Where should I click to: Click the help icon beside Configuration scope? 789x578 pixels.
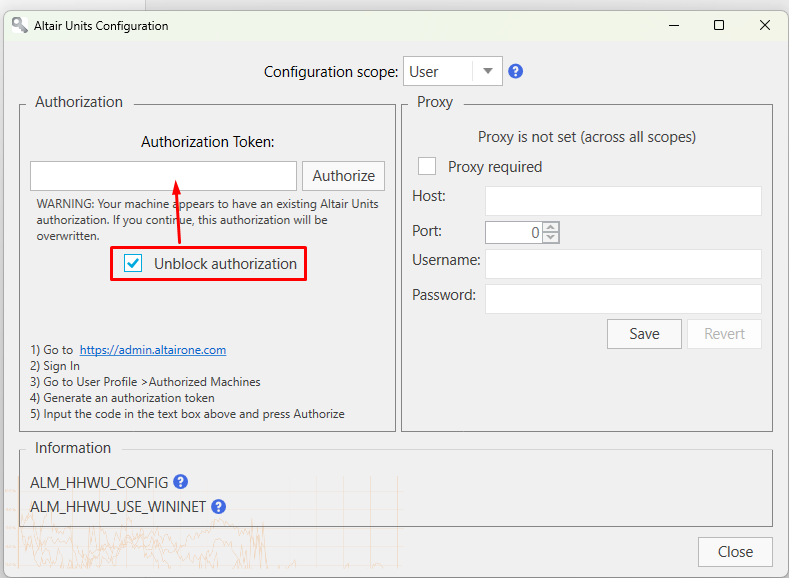[x=515, y=71]
